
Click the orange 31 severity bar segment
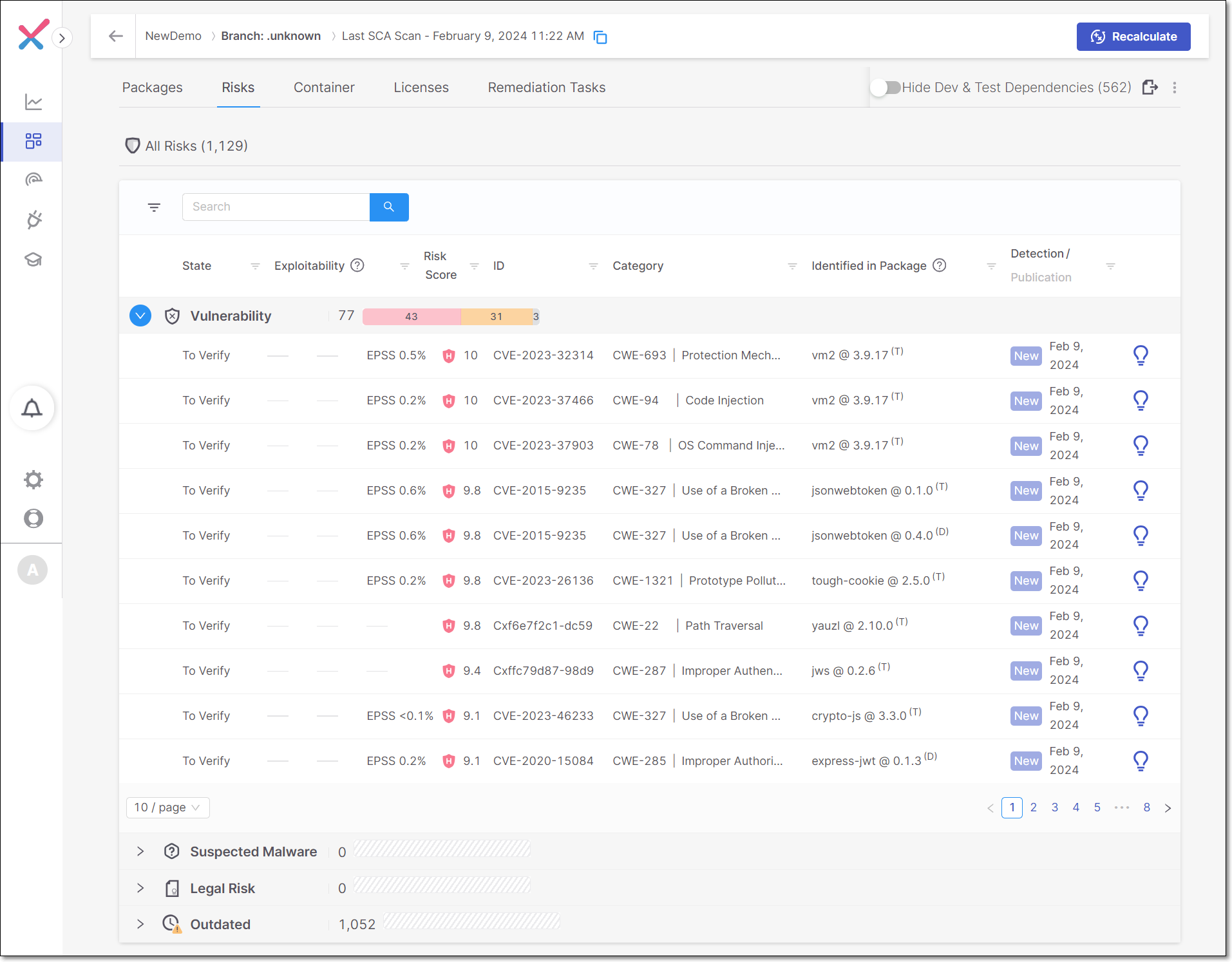click(496, 317)
